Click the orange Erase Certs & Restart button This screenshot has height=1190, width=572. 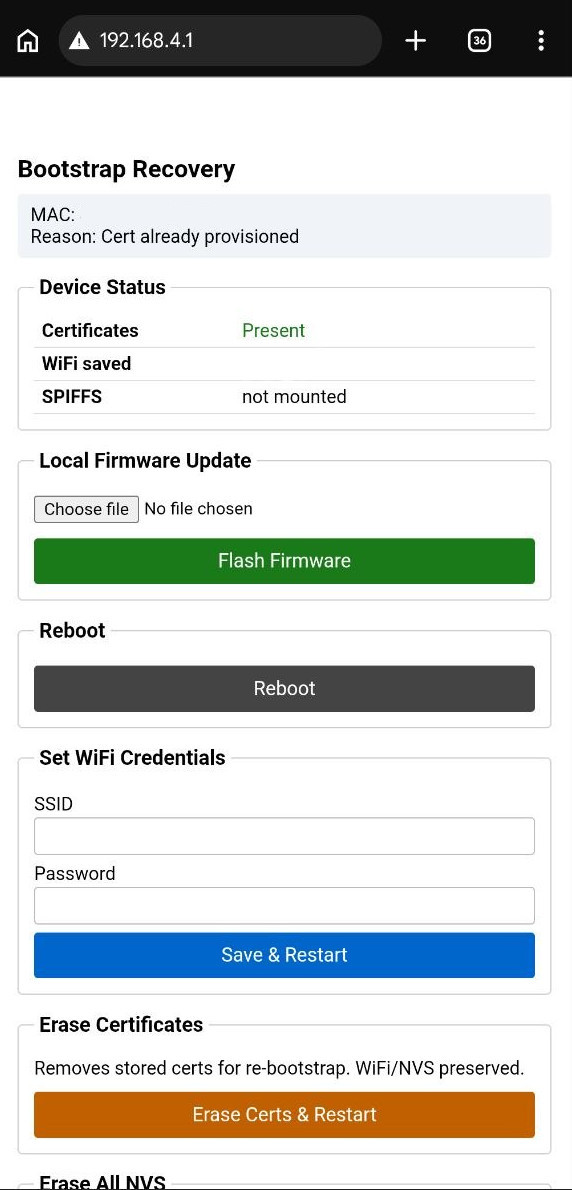[x=284, y=1114]
